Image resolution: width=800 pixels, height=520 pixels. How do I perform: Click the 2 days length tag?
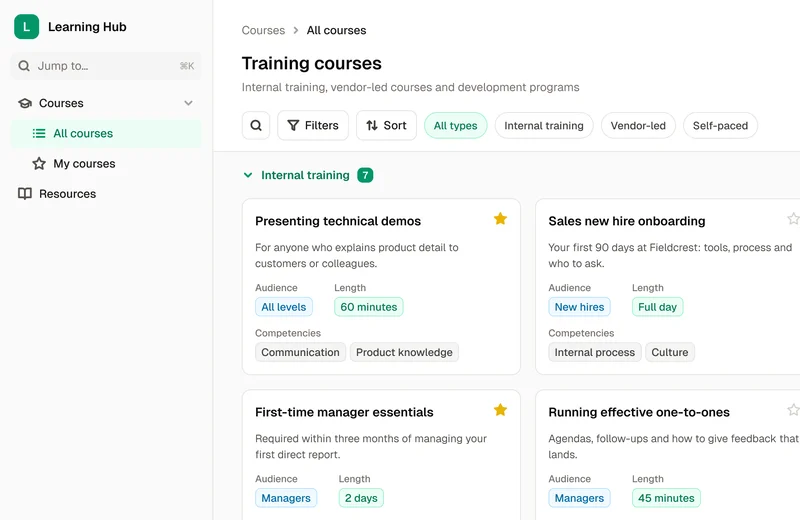click(361, 498)
